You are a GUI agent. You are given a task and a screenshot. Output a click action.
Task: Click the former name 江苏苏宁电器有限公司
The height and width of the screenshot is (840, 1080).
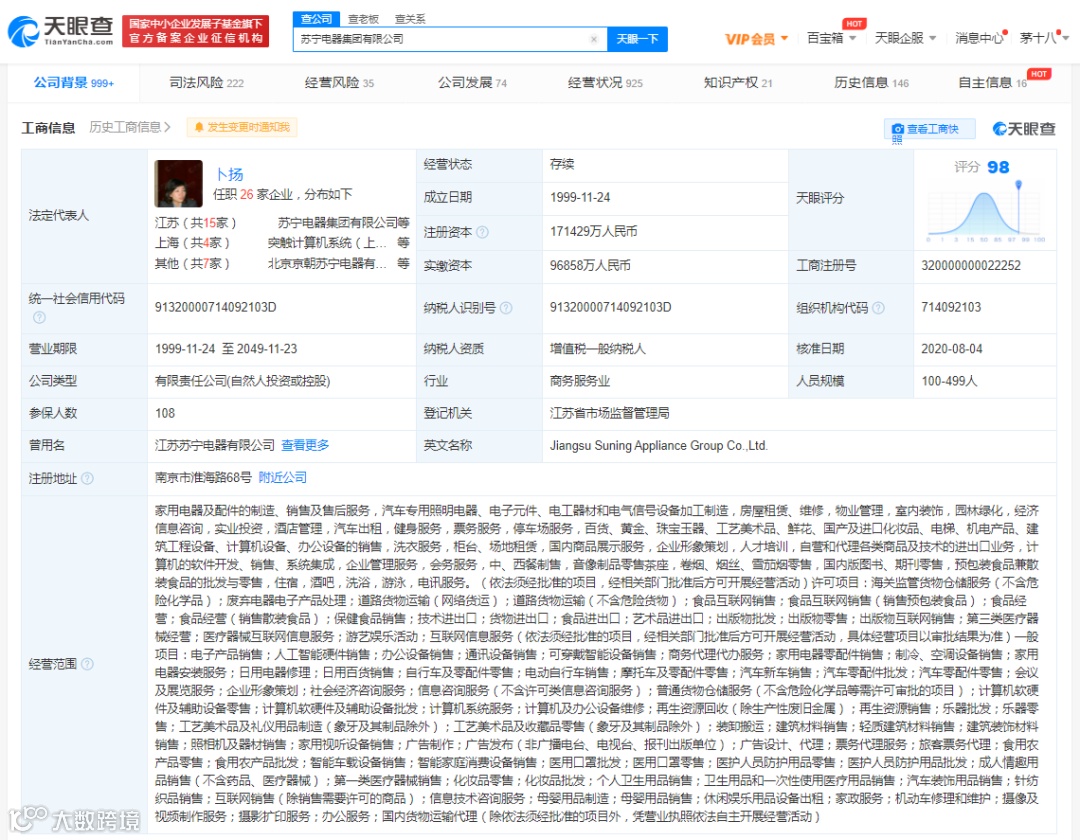(x=214, y=445)
